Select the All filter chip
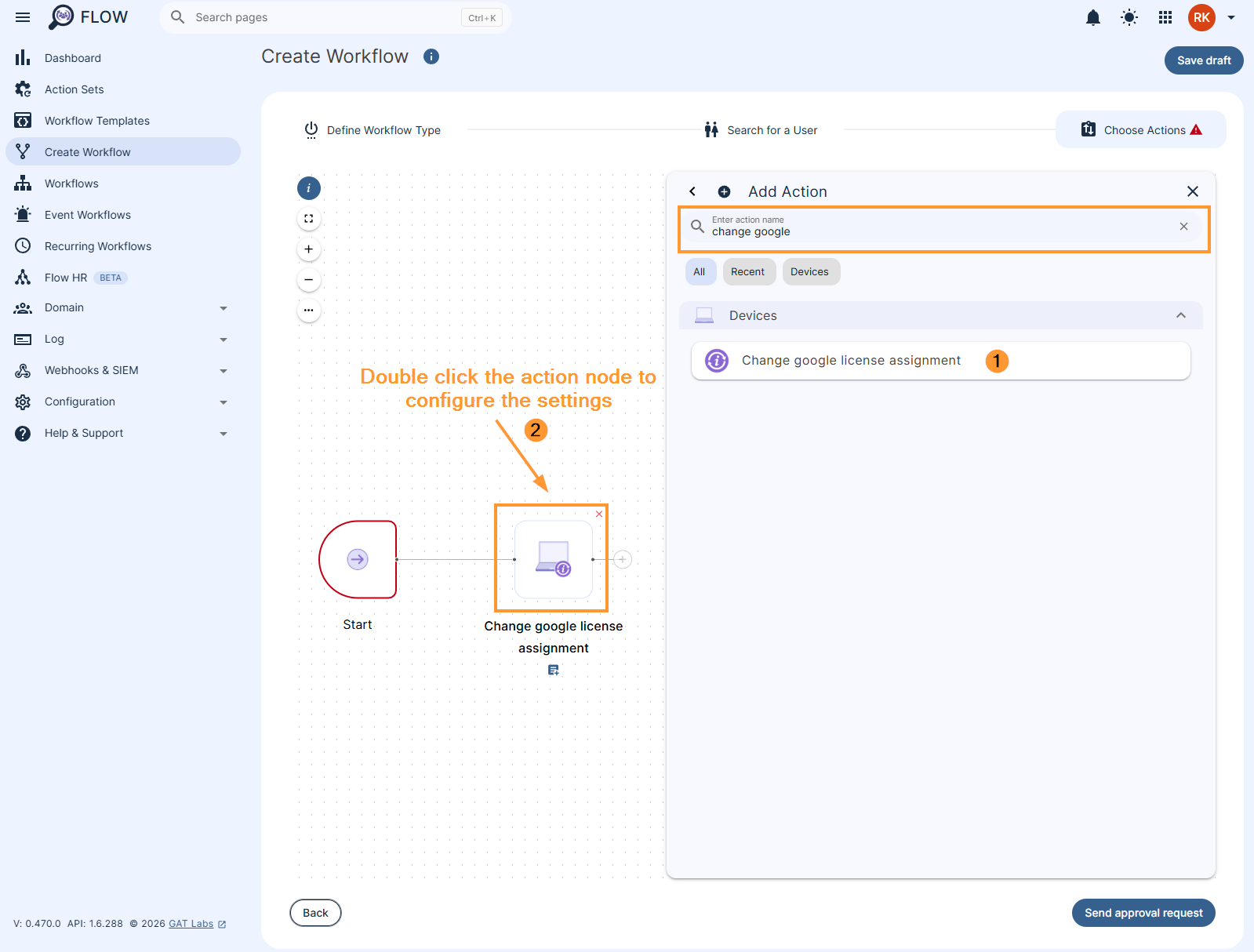 pyautogui.click(x=700, y=272)
